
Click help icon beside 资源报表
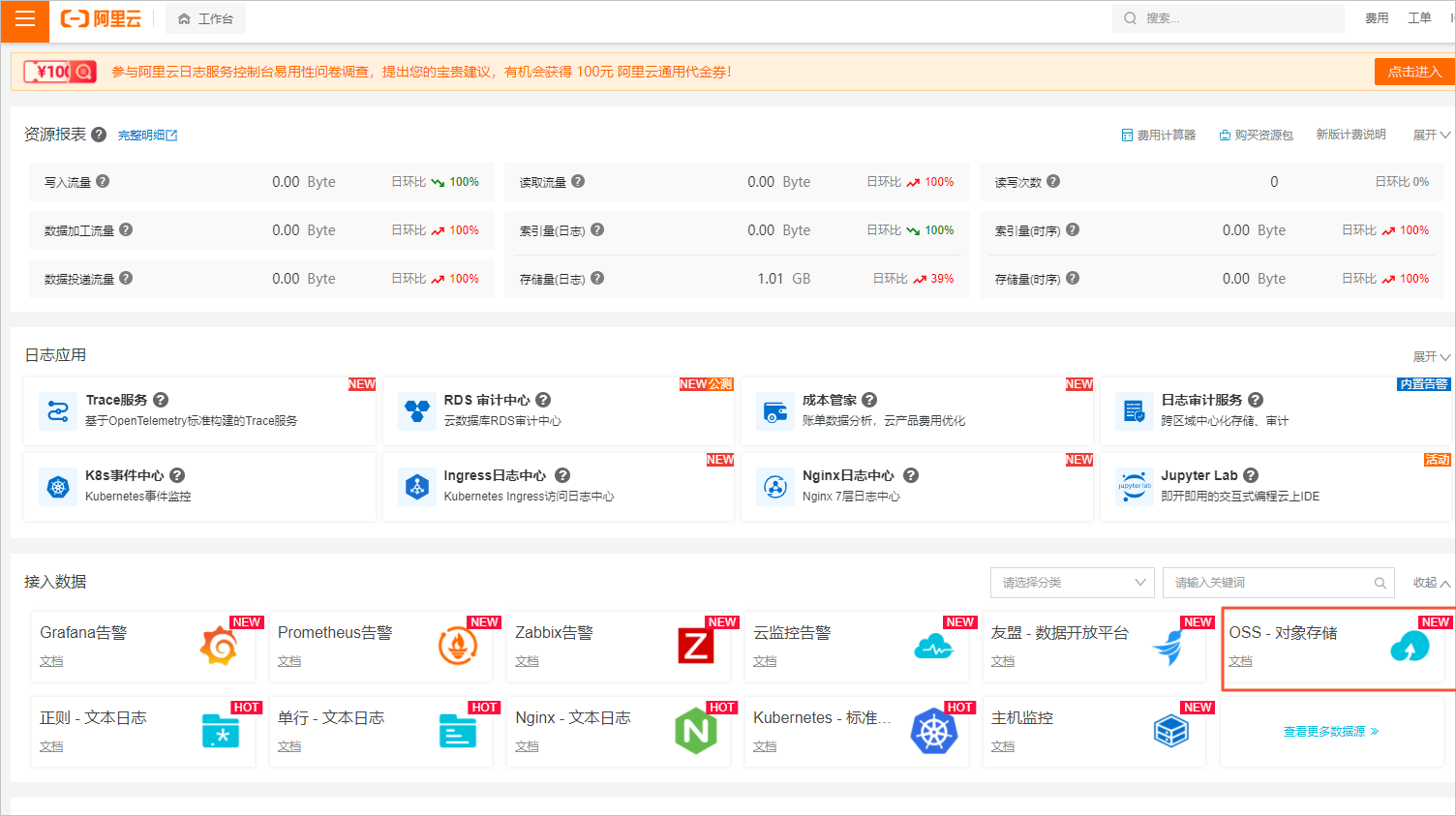99,135
